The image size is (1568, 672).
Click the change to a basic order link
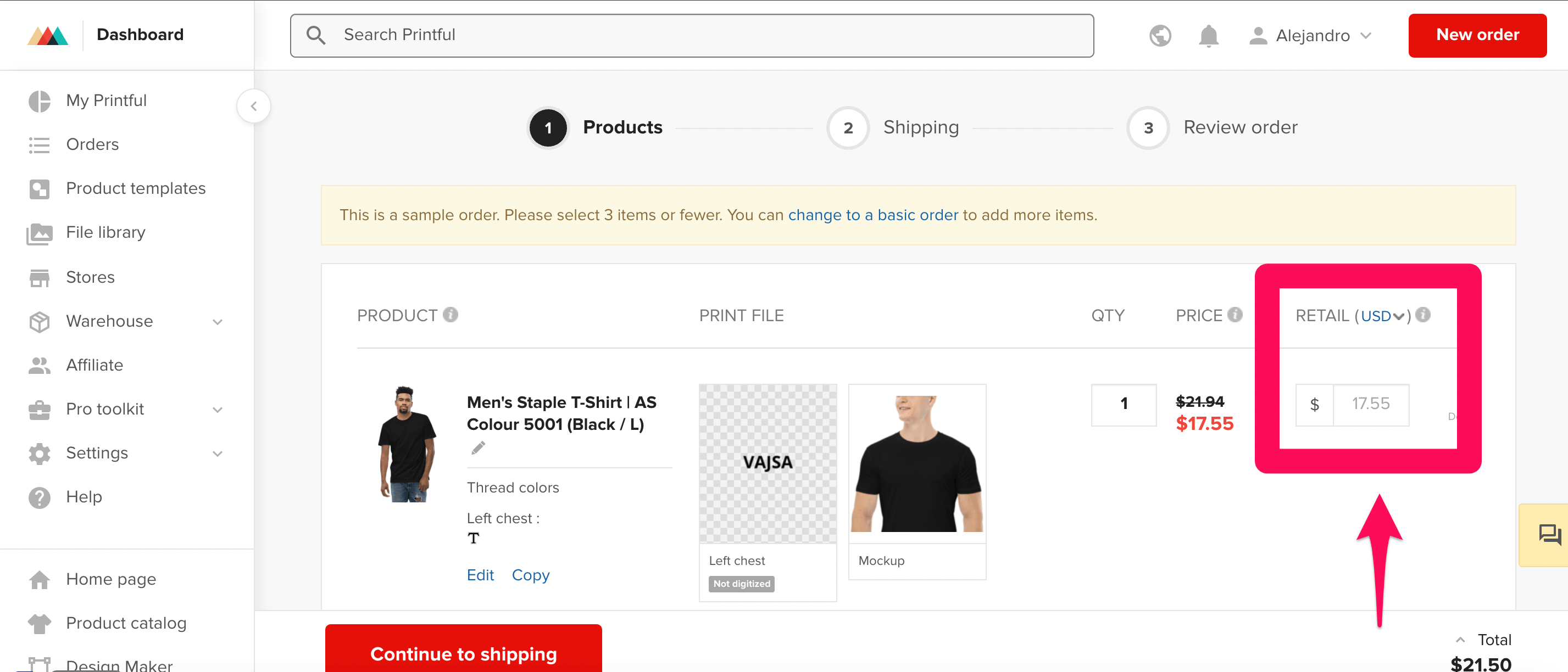(x=873, y=215)
